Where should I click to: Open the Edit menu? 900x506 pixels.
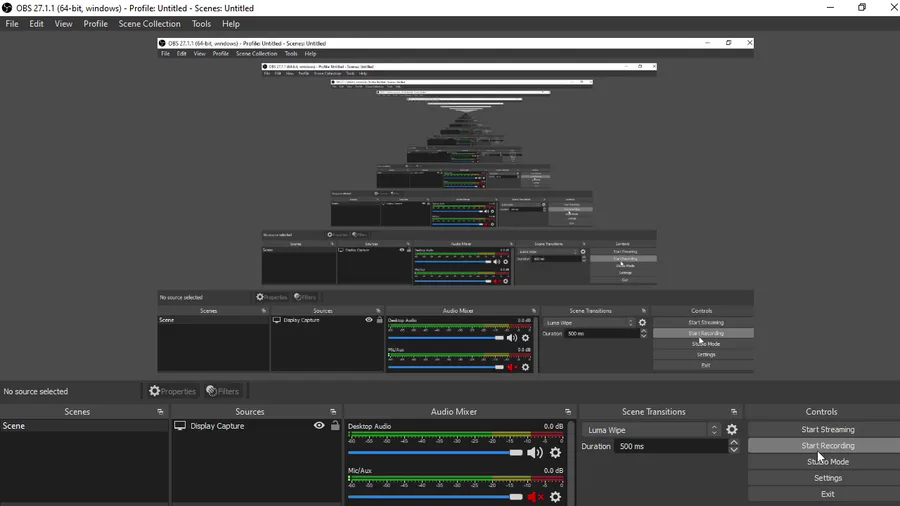pyautogui.click(x=36, y=24)
